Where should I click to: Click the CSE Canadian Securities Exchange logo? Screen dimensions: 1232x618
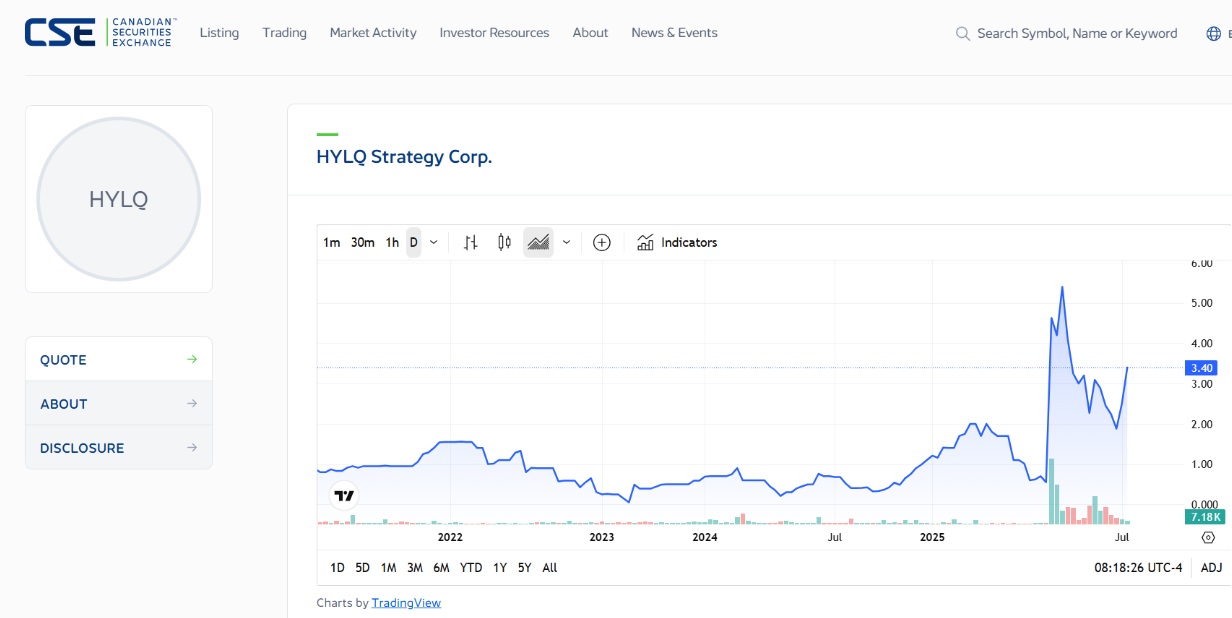(x=100, y=32)
